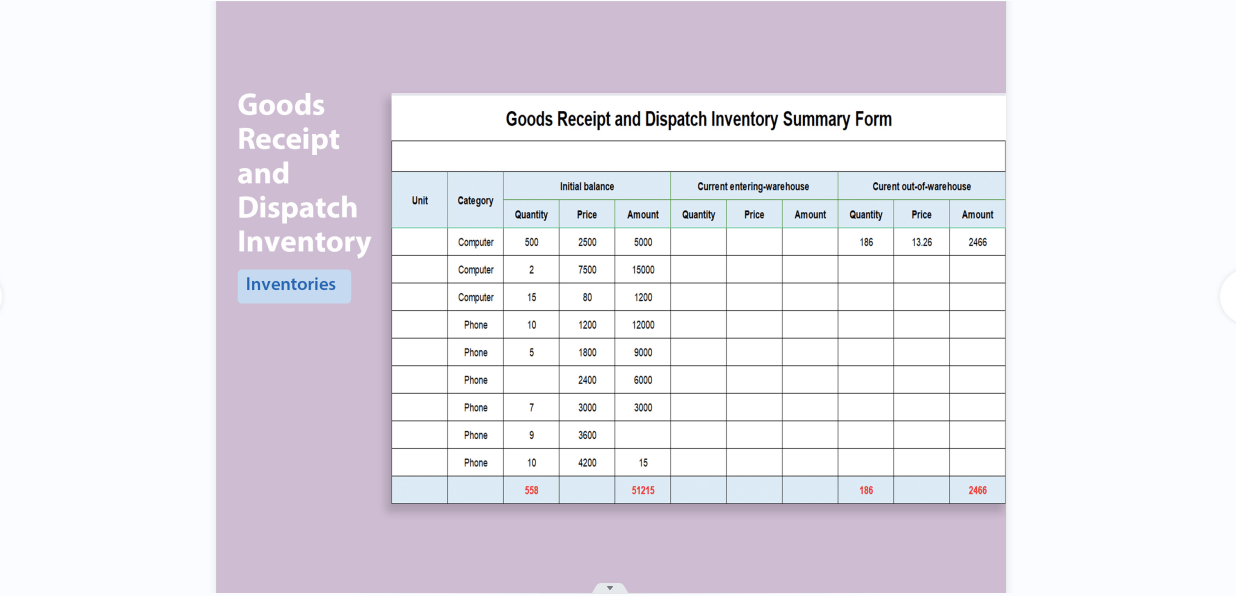Click the Unit column header
Screen dimensions: 1236x596
(x=419, y=200)
